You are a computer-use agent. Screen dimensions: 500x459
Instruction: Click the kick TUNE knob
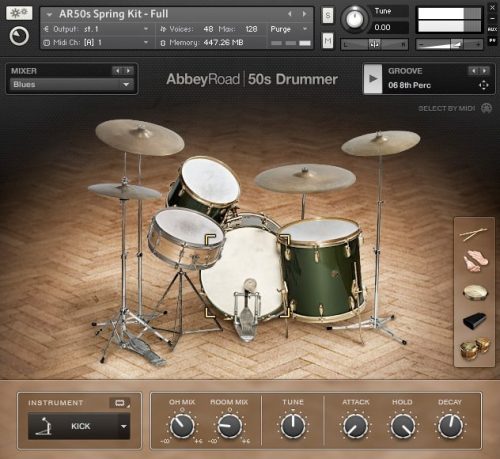293,426
